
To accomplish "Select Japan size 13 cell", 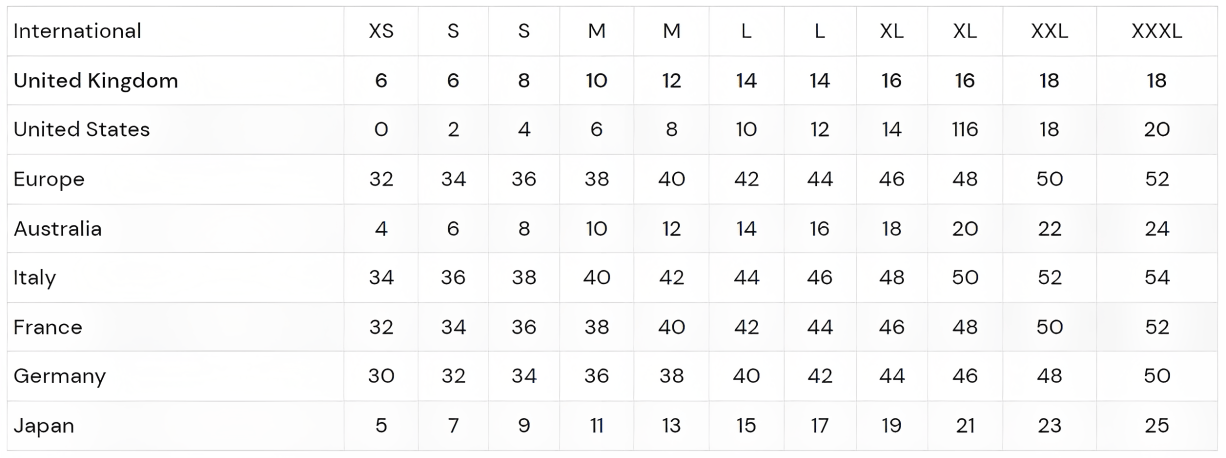I will coord(671,426).
